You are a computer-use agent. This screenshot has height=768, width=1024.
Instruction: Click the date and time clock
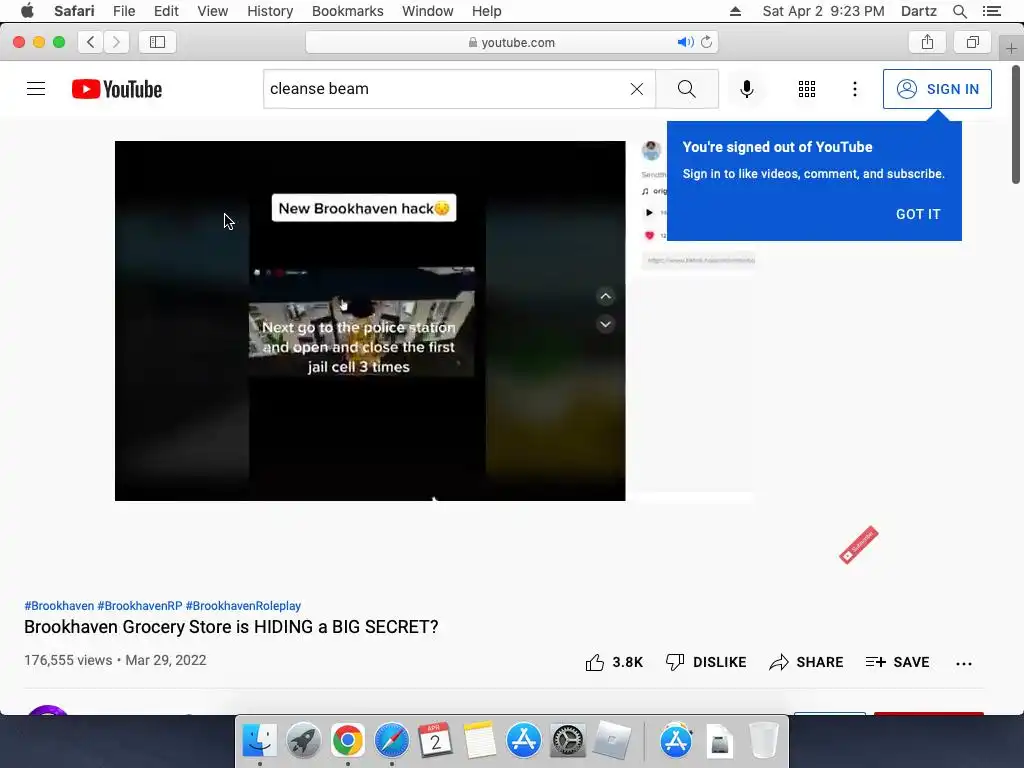coord(824,11)
